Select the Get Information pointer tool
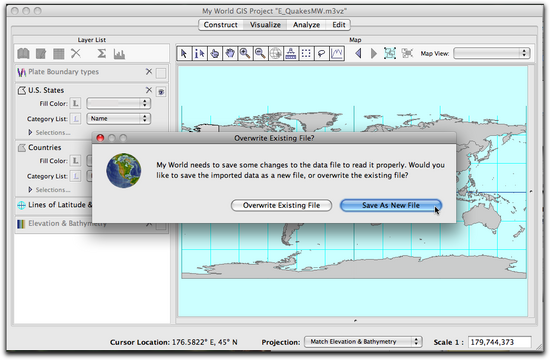Viewport: 550px width, 360px height. coord(199,54)
